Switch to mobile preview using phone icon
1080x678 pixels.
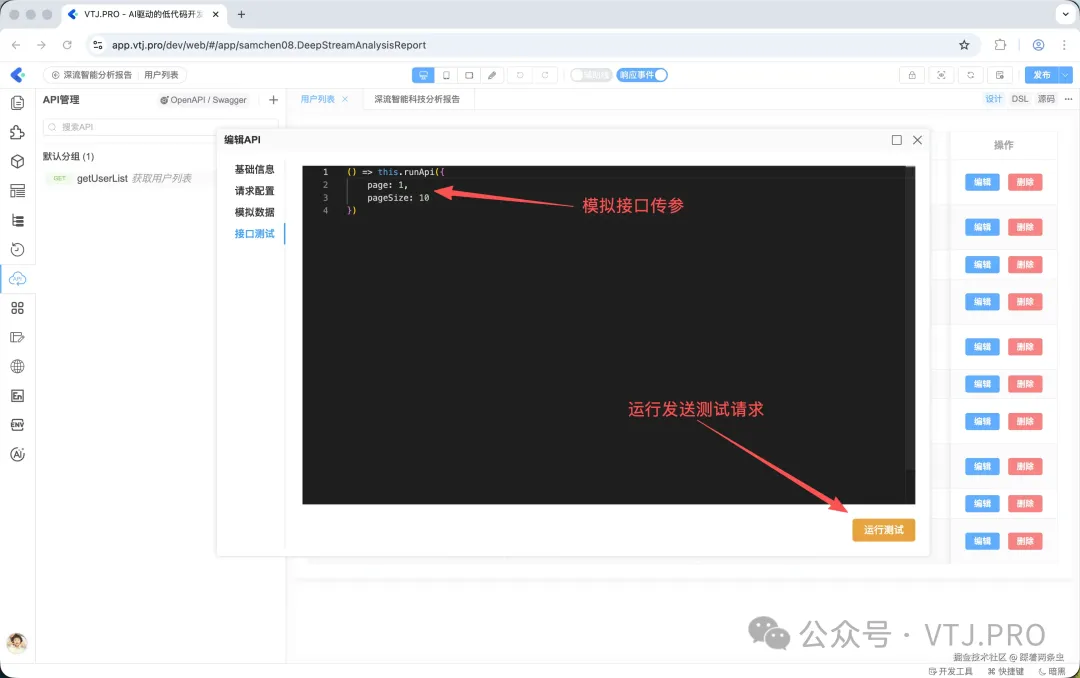[x=446, y=75]
